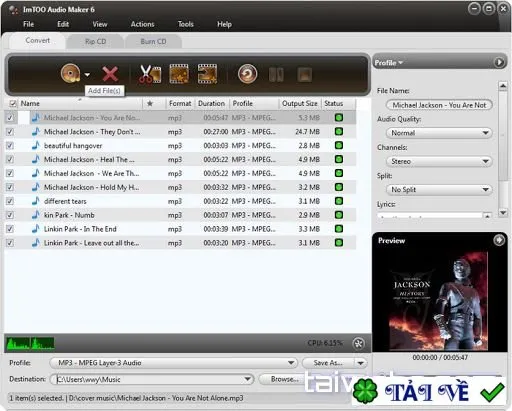This screenshot has height=411, width=512.
Task: Remove selected file with red X icon
Action: (110, 74)
